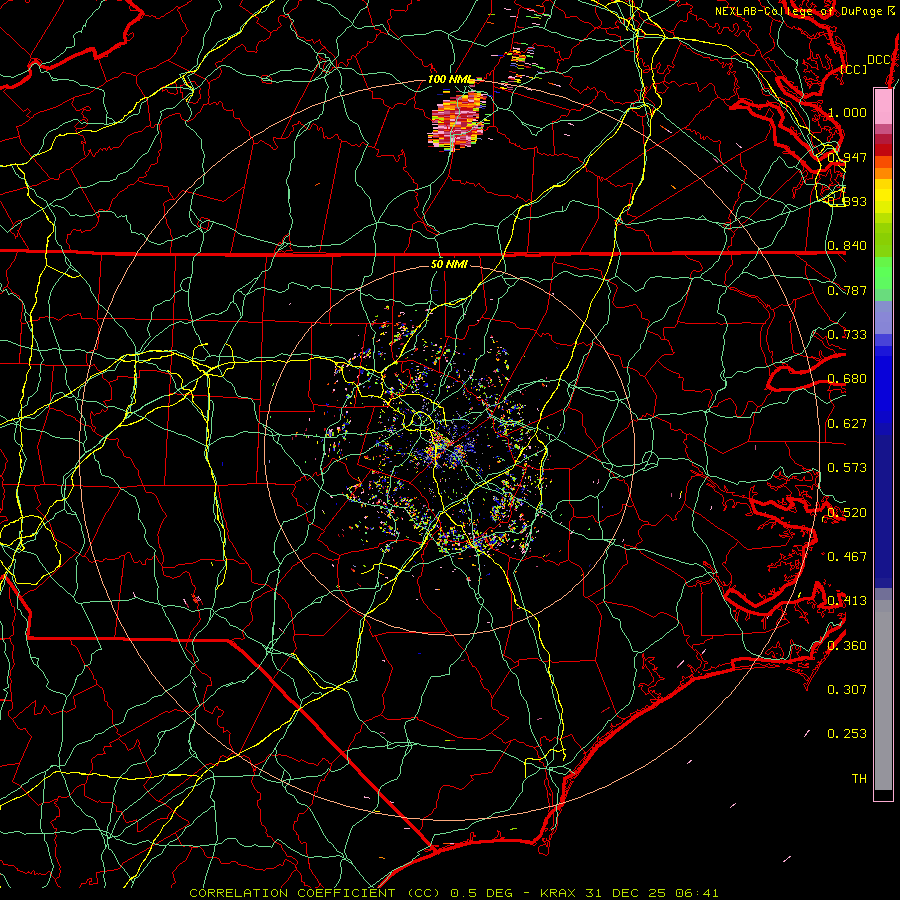Viewport: 900px width, 900px height.
Task: Click the 0.893 scale value
Action: pos(847,201)
